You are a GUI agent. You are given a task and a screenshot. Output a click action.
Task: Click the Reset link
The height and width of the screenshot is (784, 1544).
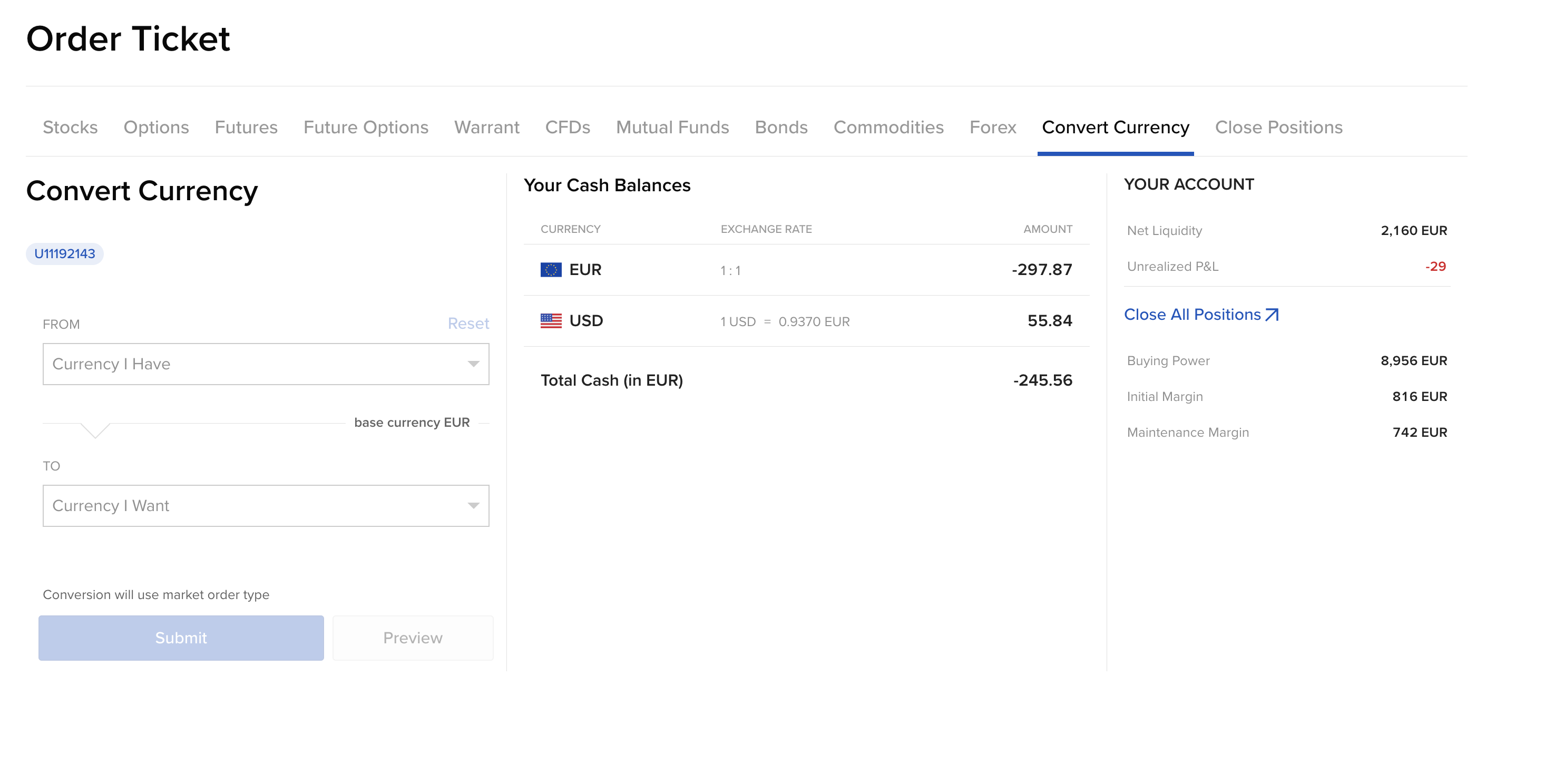tap(467, 324)
